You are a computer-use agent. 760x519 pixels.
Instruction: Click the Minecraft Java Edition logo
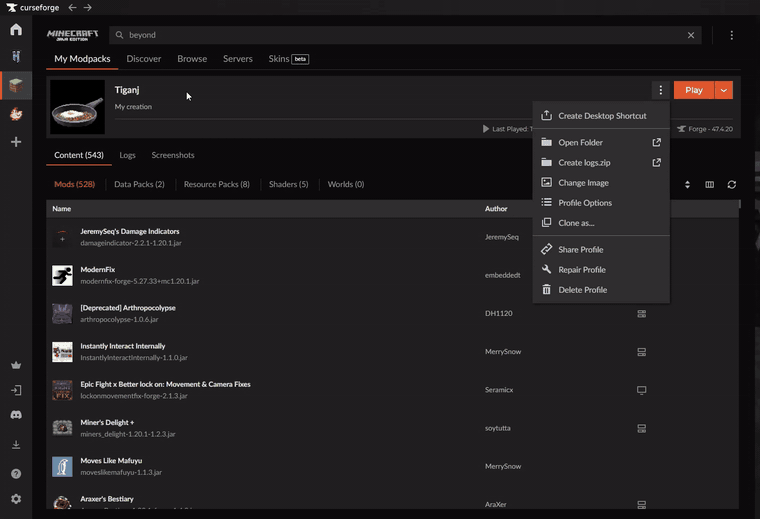pos(72,35)
